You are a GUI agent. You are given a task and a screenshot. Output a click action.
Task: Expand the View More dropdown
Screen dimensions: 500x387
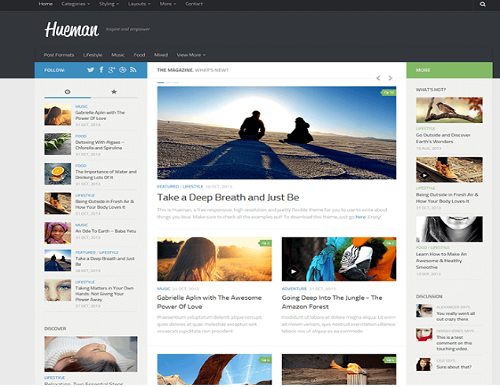pyautogui.click(x=191, y=55)
